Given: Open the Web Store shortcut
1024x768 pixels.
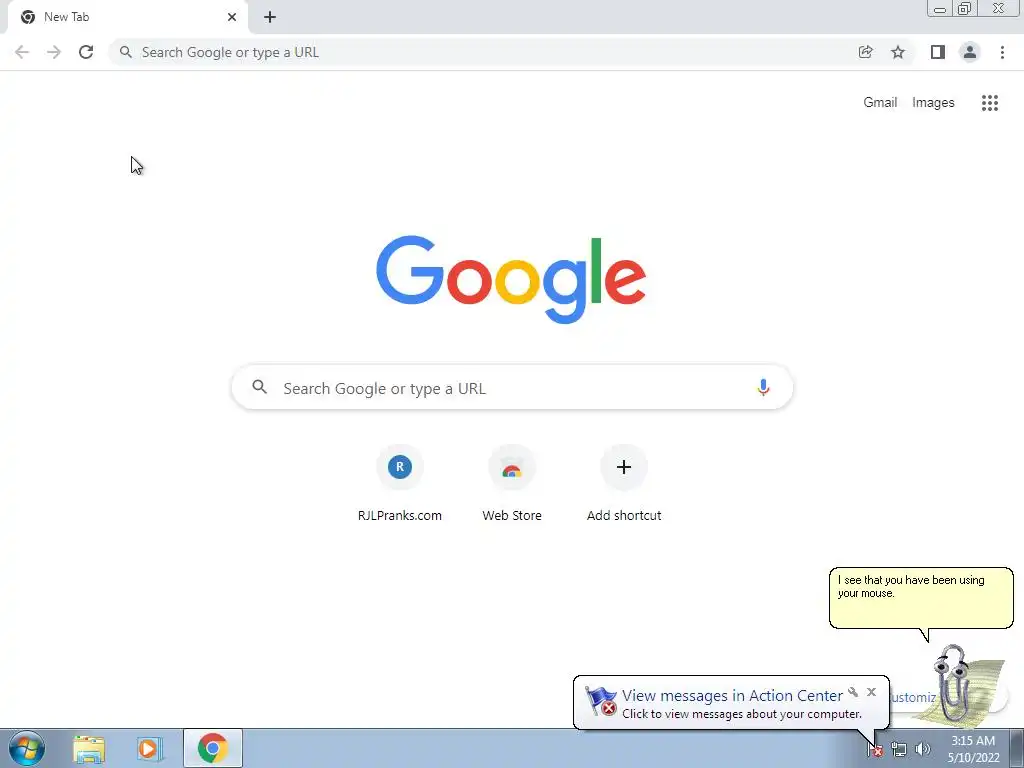Looking at the screenshot, I should [512, 483].
